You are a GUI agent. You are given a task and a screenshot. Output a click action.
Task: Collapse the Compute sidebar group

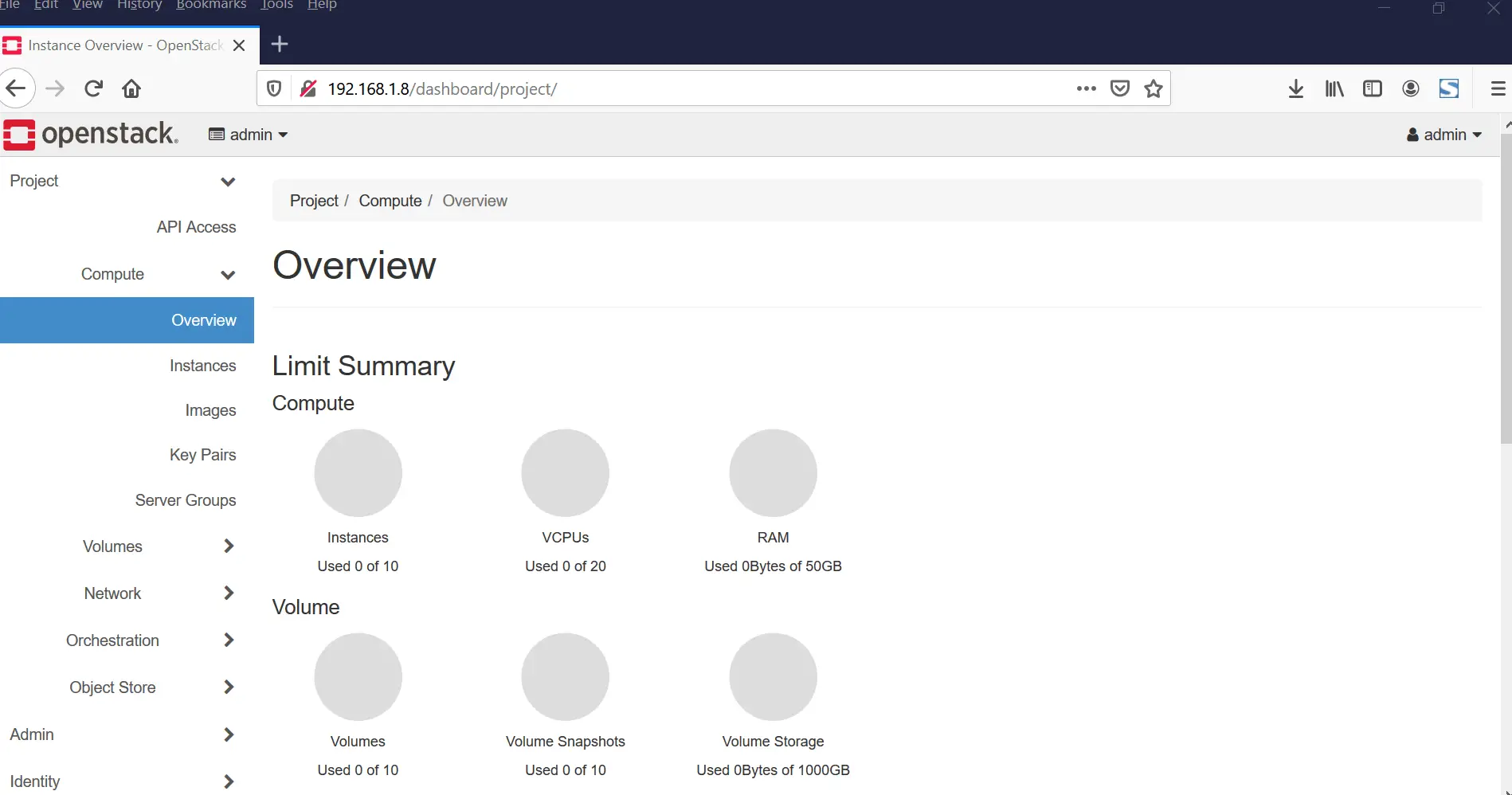pos(127,274)
